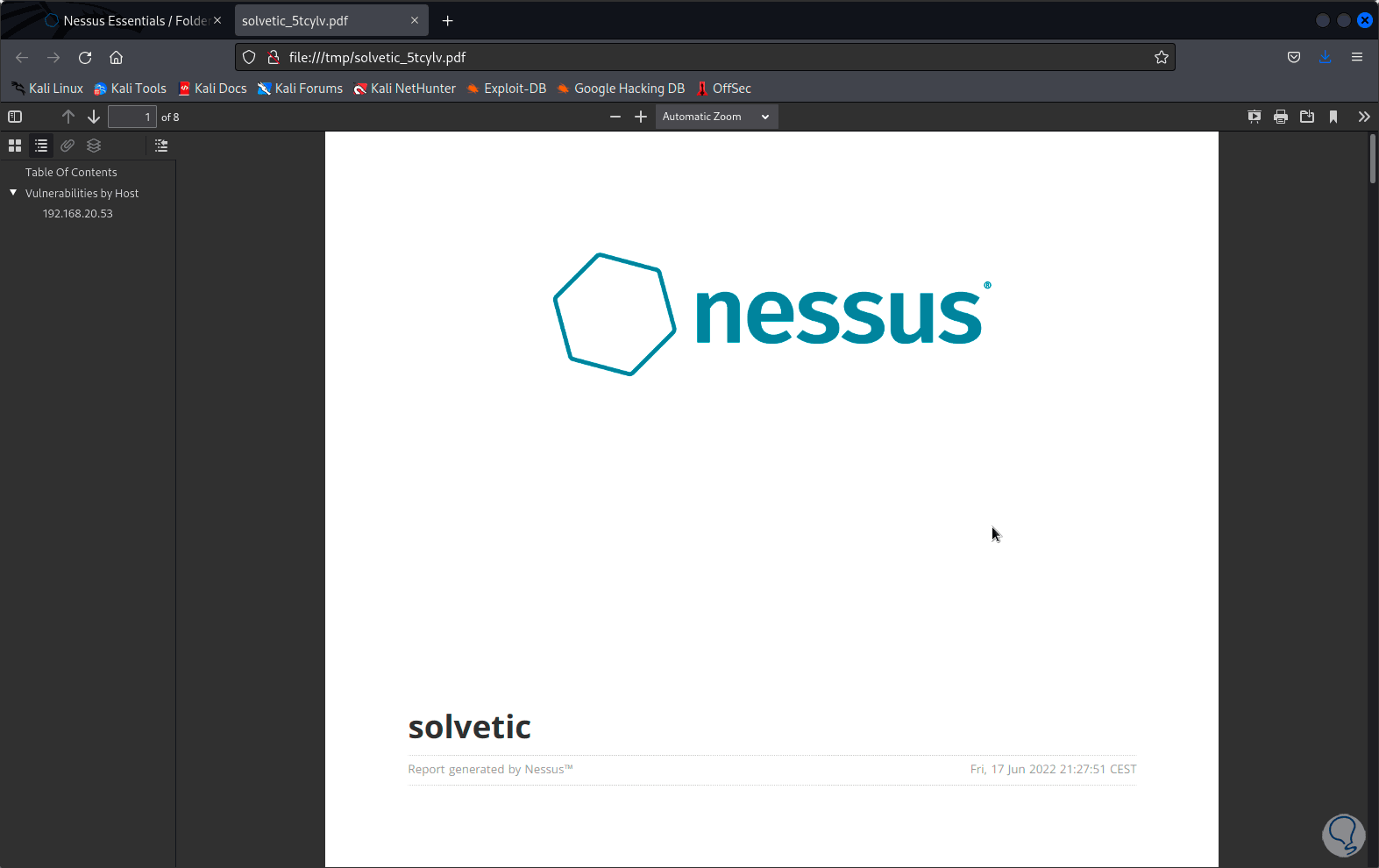
Task: Go to the previous PDF page
Action: [68, 117]
